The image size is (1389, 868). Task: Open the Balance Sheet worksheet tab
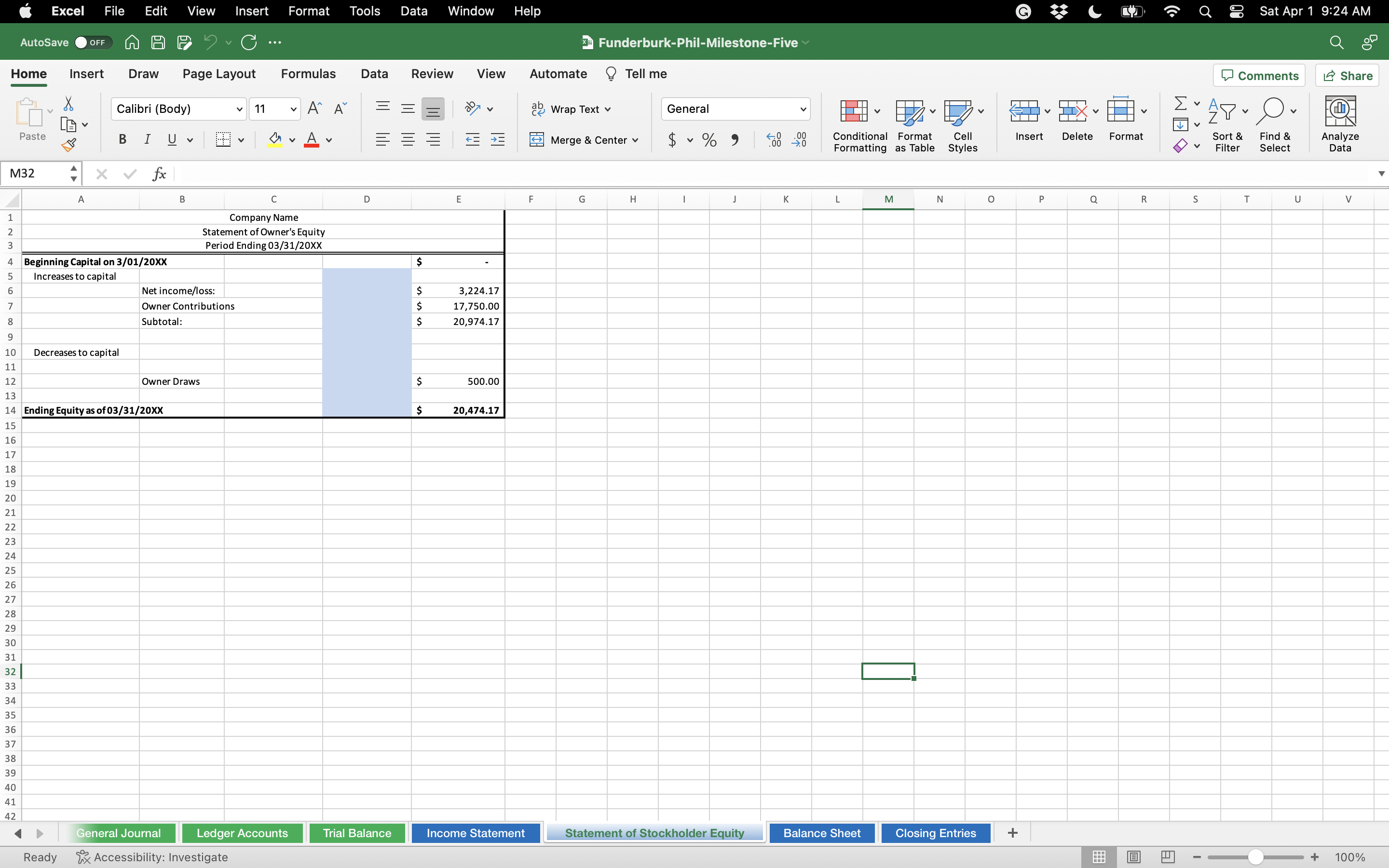click(821, 833)
